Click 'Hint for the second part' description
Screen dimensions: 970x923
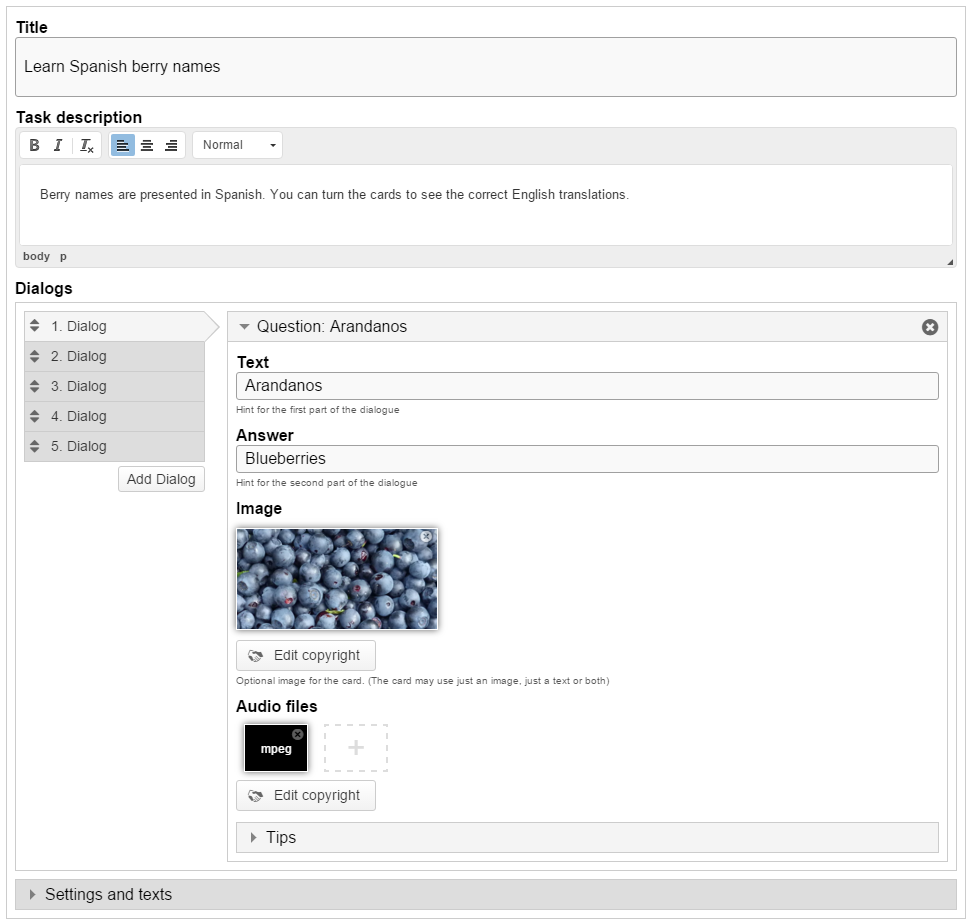[x=327, y=483]
